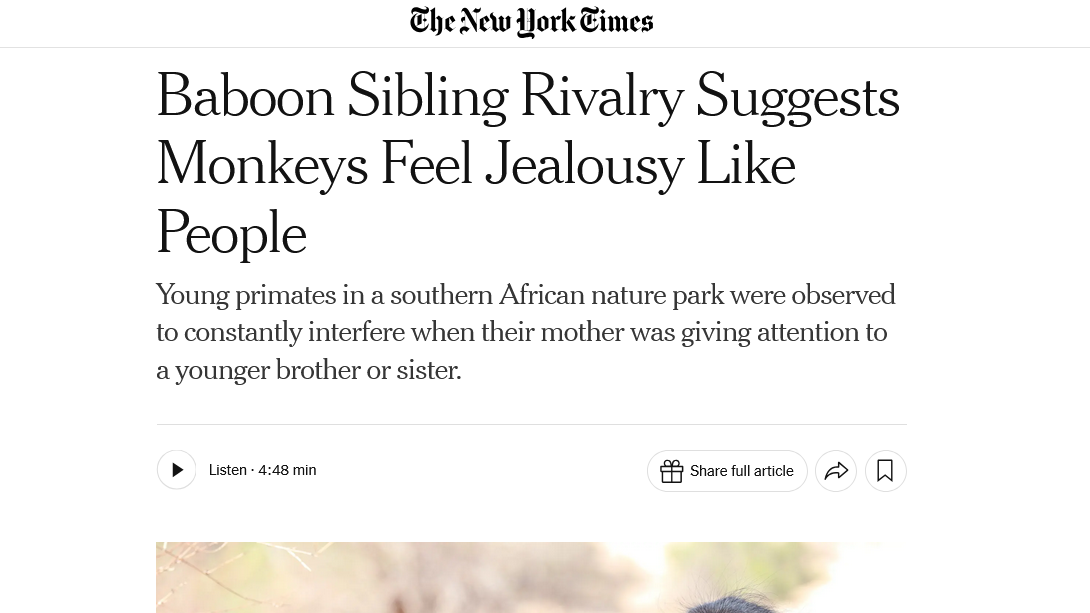Click the word "People" in the headline
Viewport: 1090px width, 613px height.
231,234
